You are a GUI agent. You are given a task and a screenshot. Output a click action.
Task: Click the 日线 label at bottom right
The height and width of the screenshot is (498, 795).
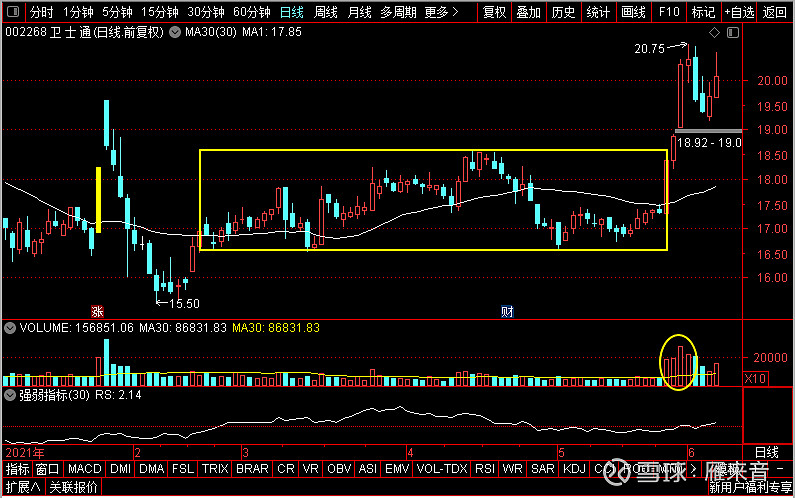[x=767, y=452]
